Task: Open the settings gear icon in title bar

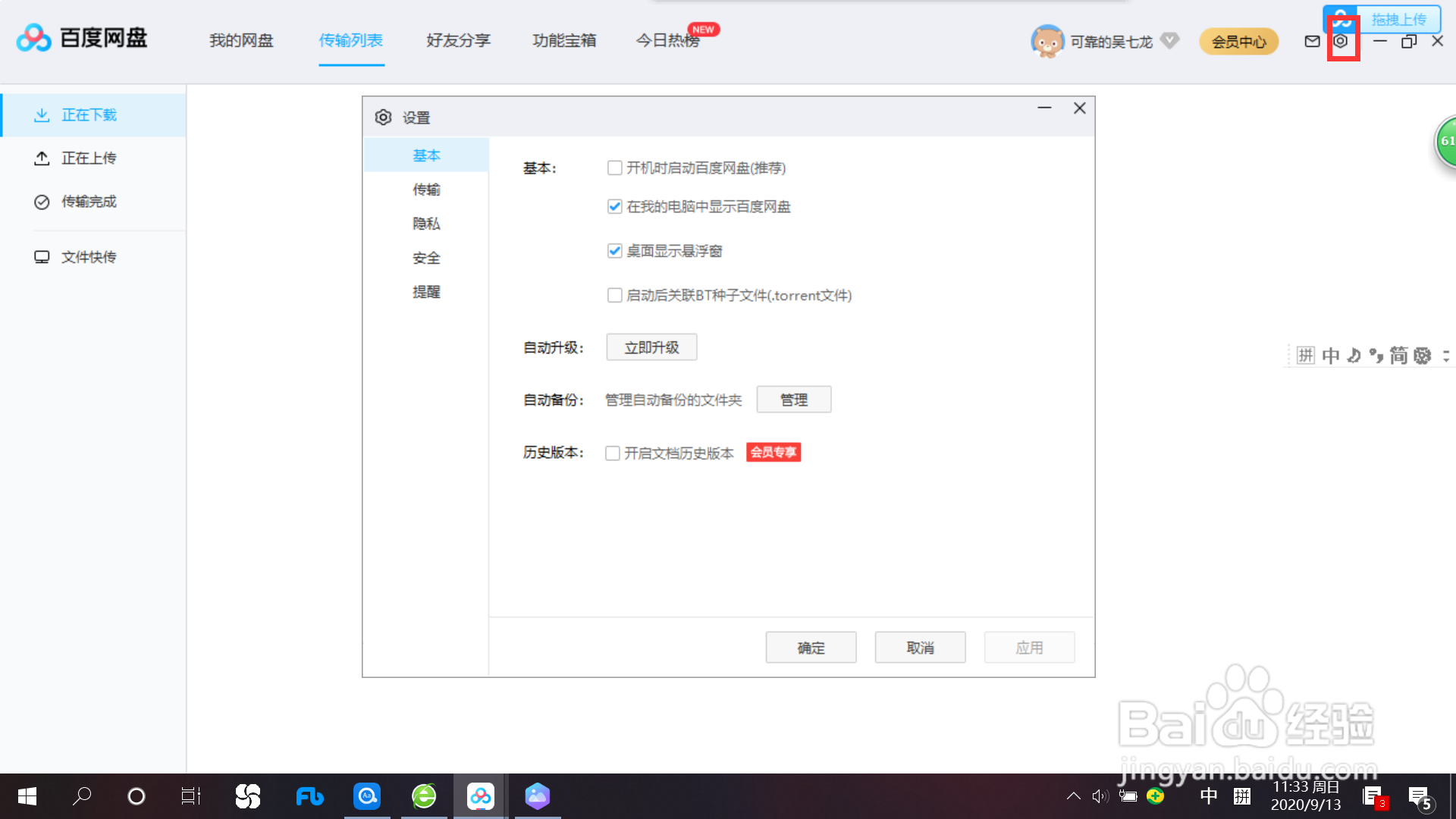Action: click(1341, 41)
